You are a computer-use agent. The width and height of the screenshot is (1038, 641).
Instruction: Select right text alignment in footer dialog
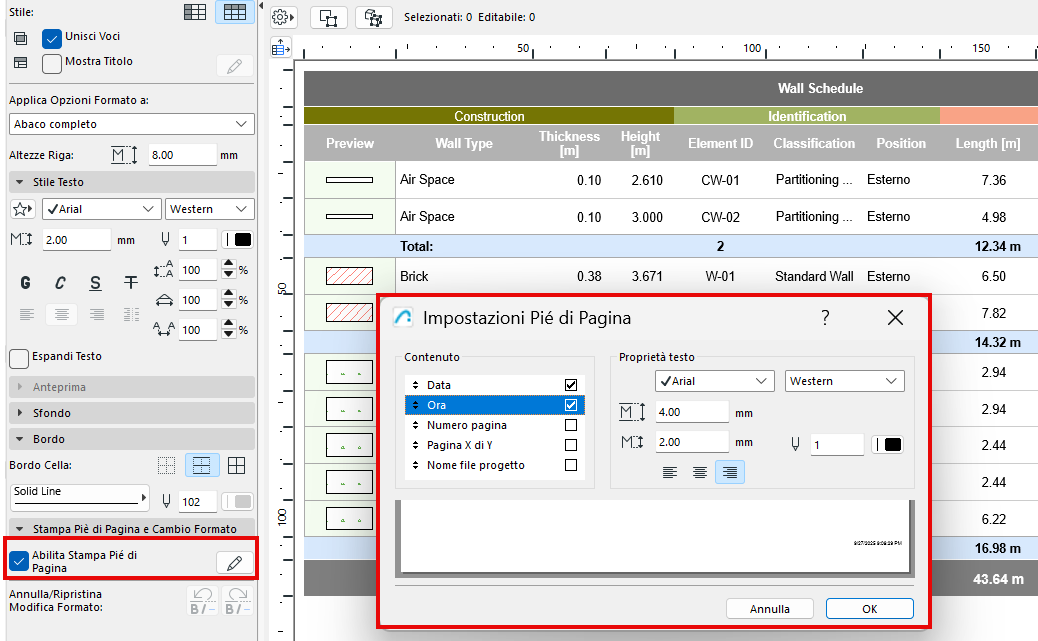pos(730,473)
